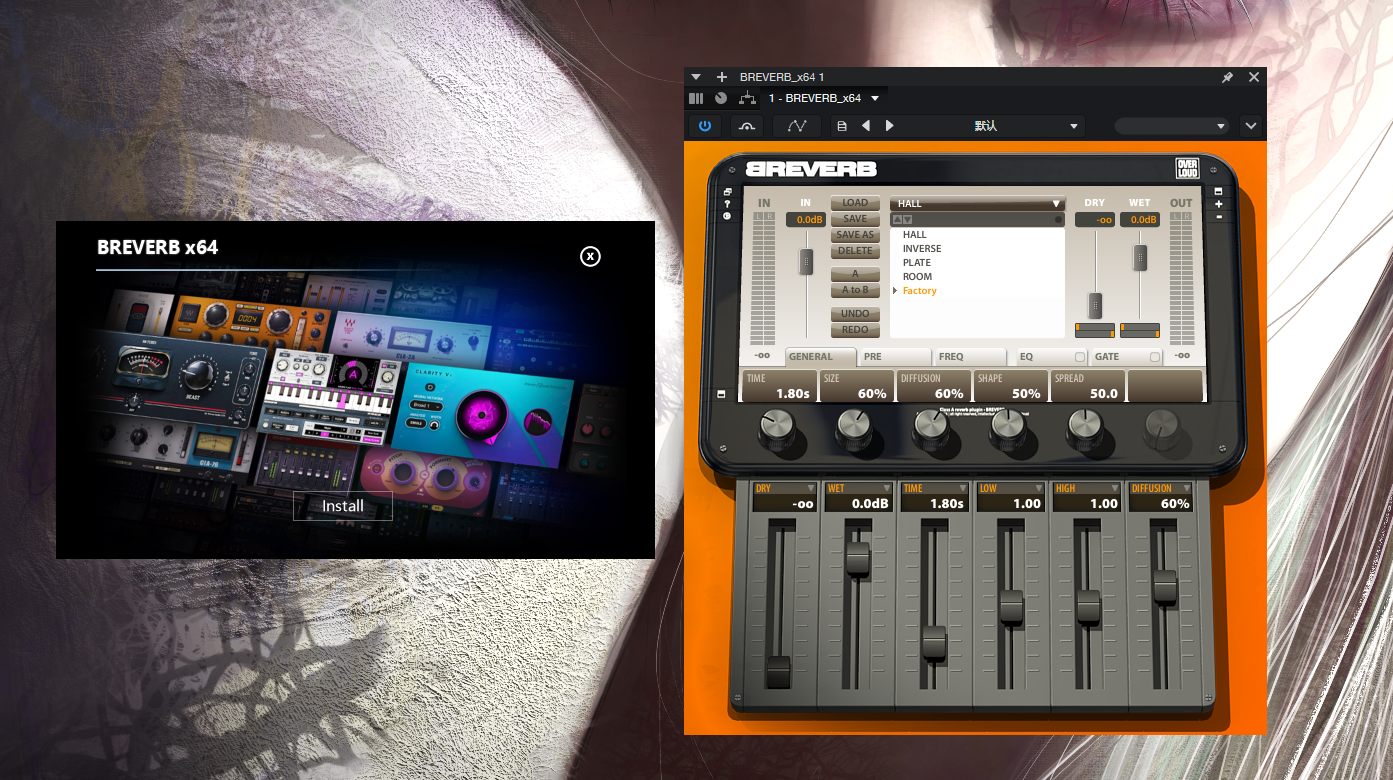
Task: Click the SAVE AS preset button
Action: (x=855, y=234)
